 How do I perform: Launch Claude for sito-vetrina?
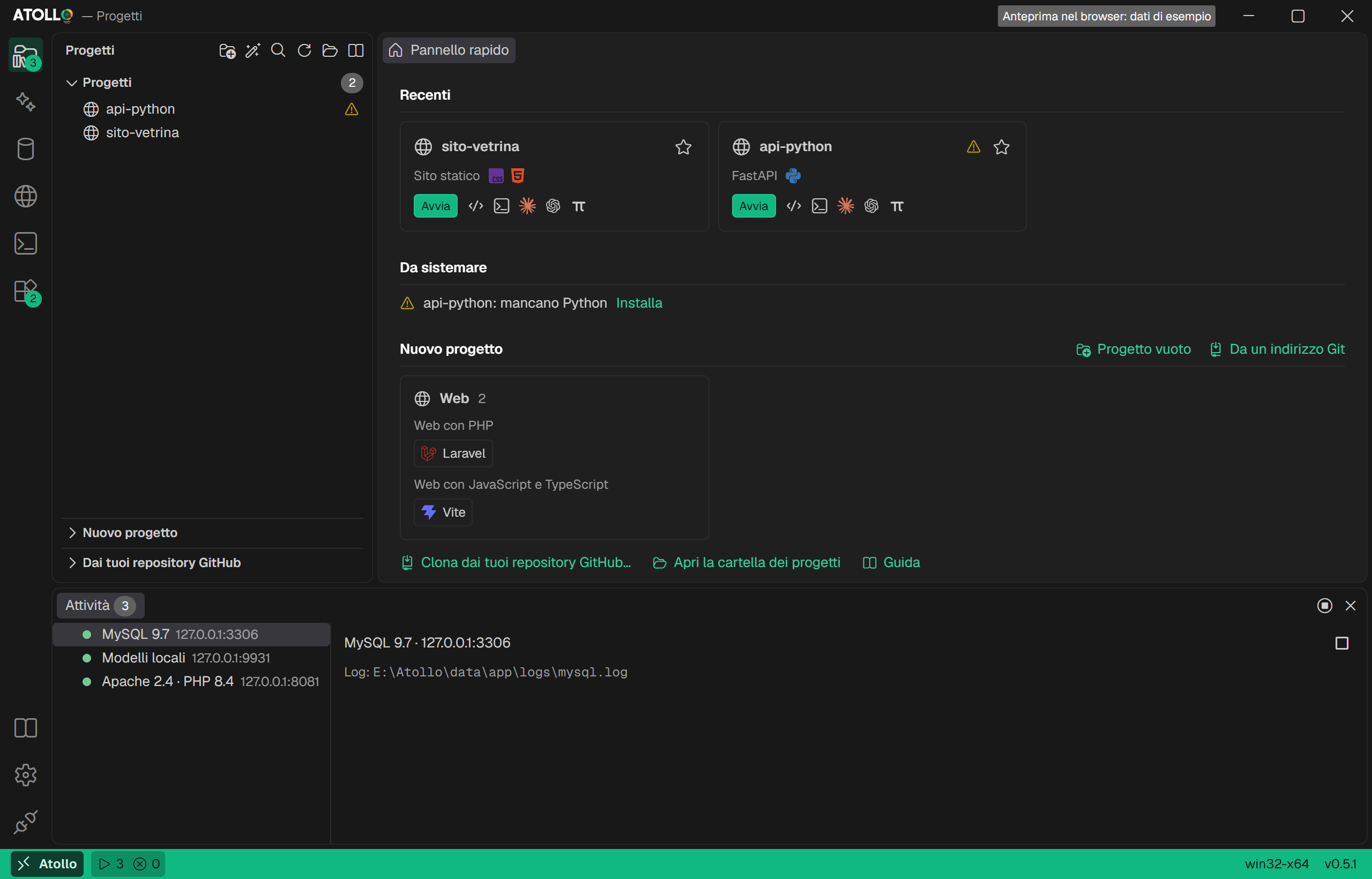(527, 206)
